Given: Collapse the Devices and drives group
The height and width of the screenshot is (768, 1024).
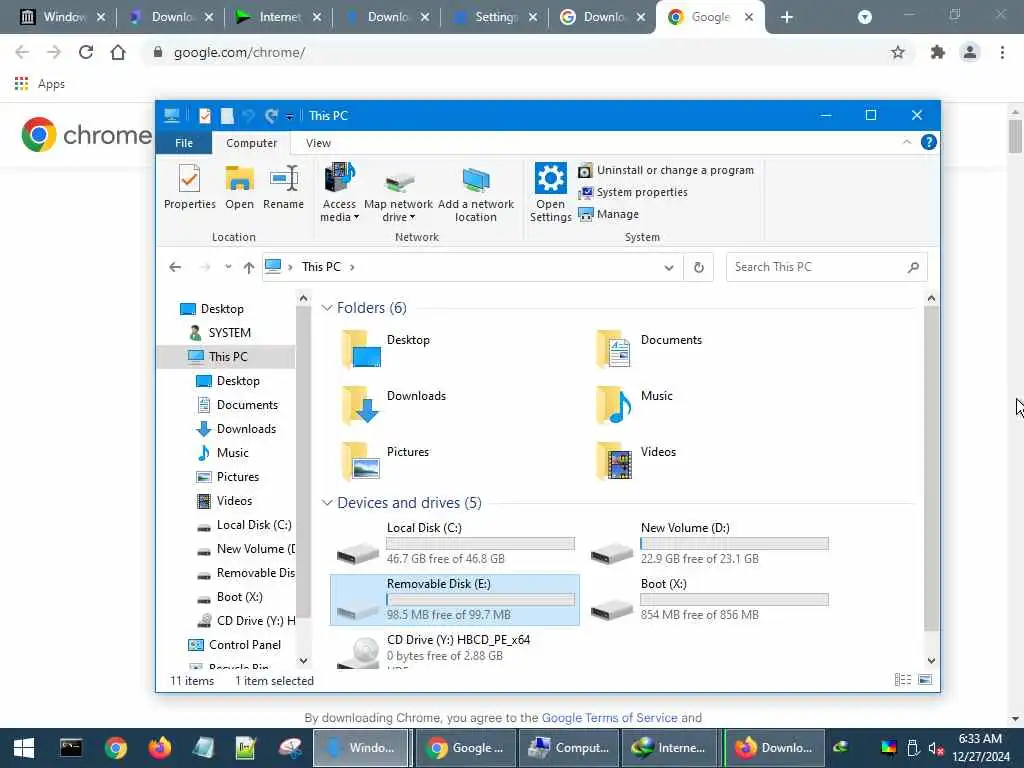Looking at the screenshot, I should pos(327,503).
